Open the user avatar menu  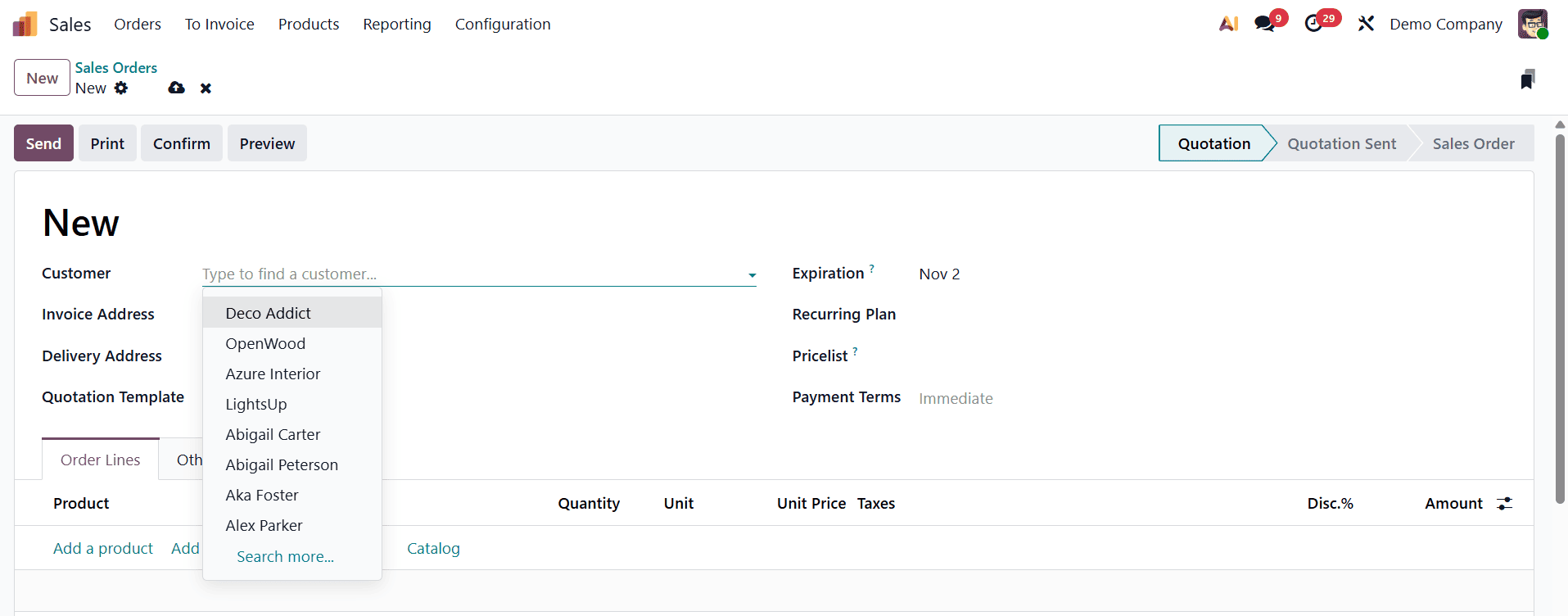pyautogui.click(x=1532, y=25)
